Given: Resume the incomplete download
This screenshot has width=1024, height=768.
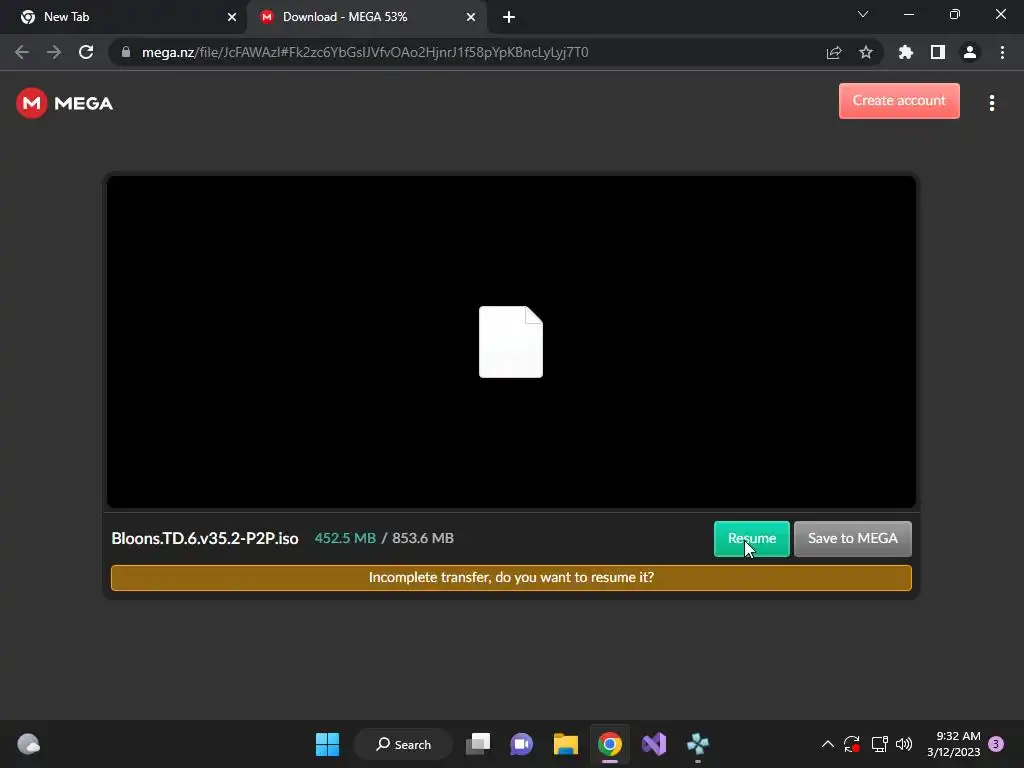Looking at the screenshot, I should pos(752,539).
